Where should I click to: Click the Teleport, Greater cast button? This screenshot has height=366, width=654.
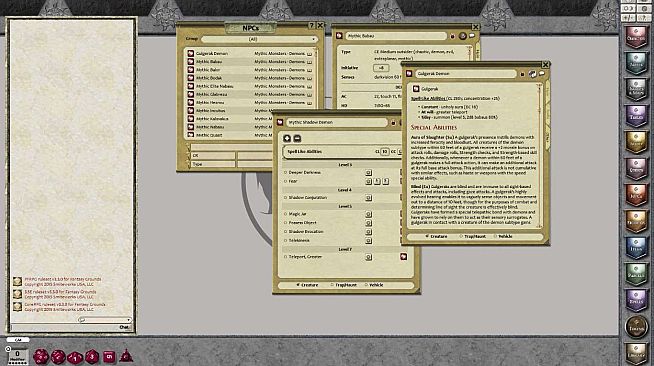coord(368,257)
